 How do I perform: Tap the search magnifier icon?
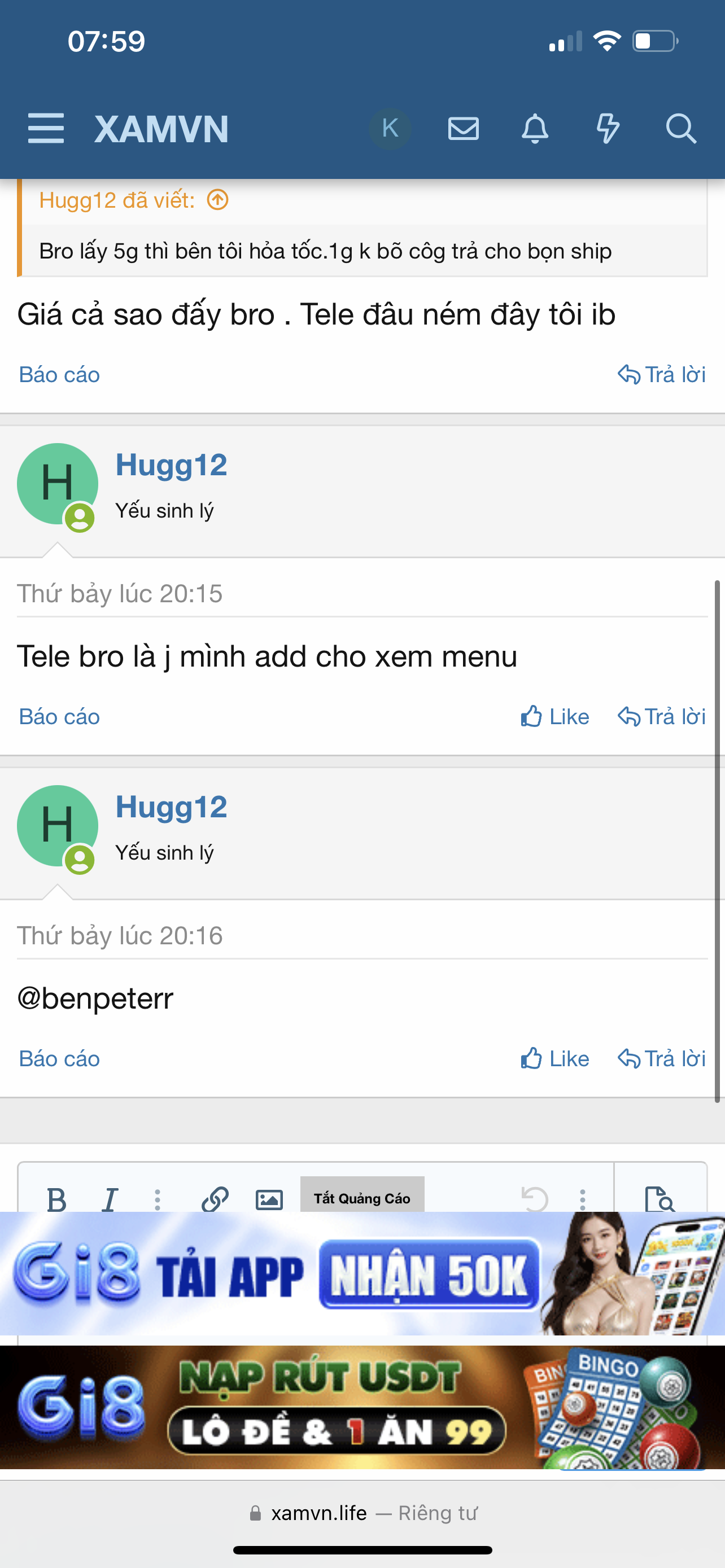point(680,129)
